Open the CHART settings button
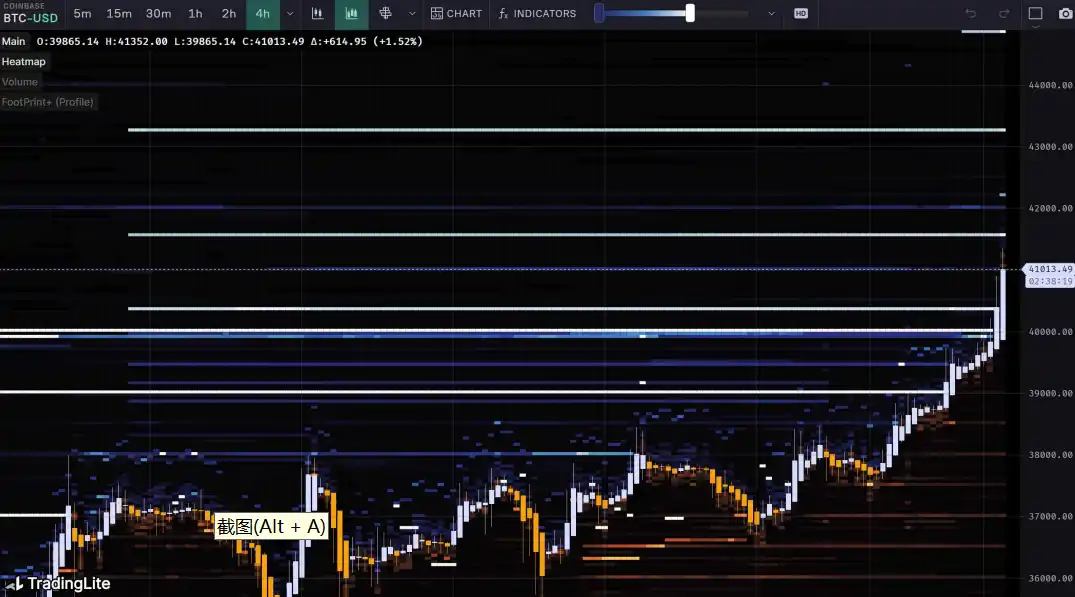This screenshot has width=1075, height=597. click(456, 14)
